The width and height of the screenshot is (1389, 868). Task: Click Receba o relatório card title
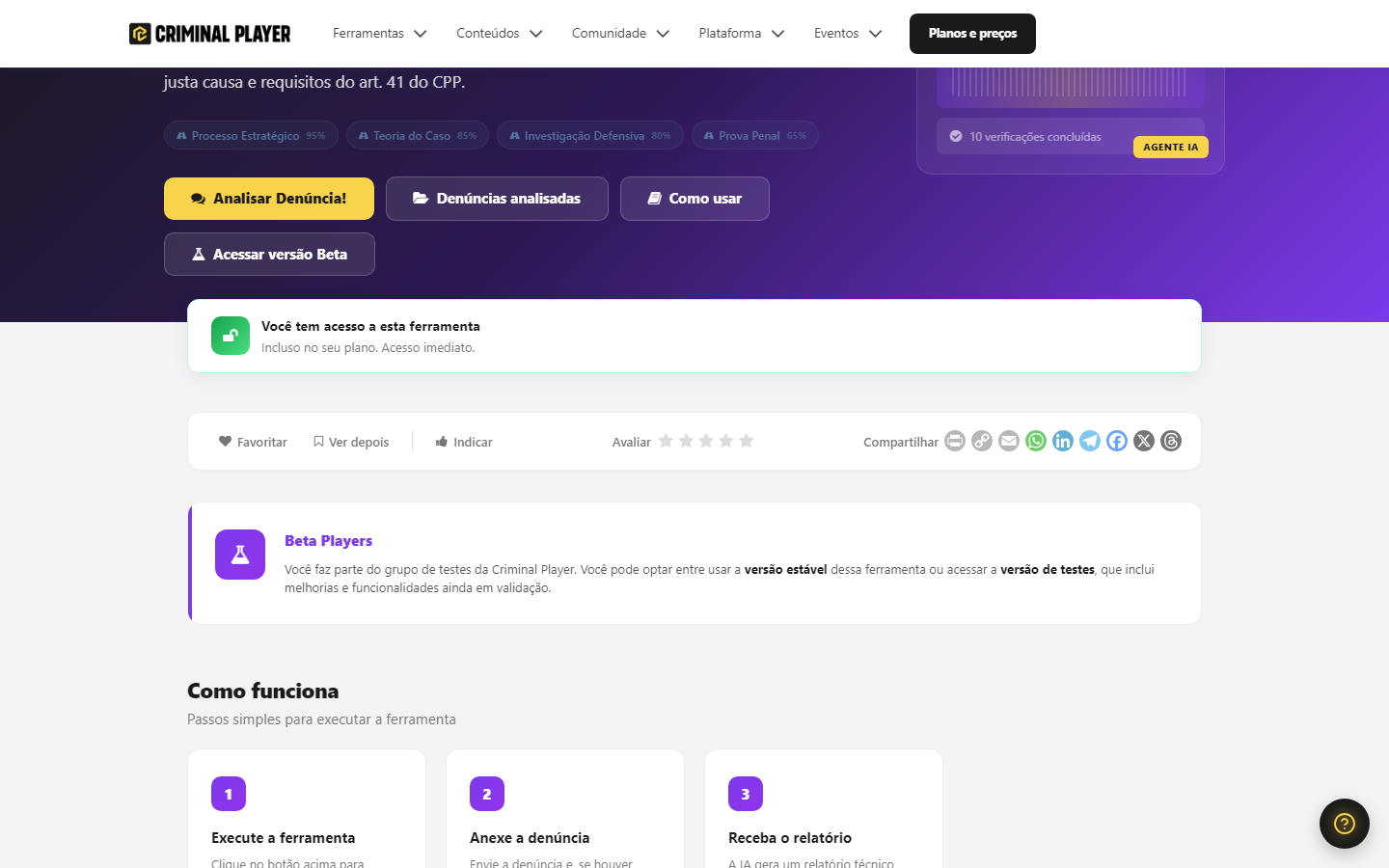790,838
